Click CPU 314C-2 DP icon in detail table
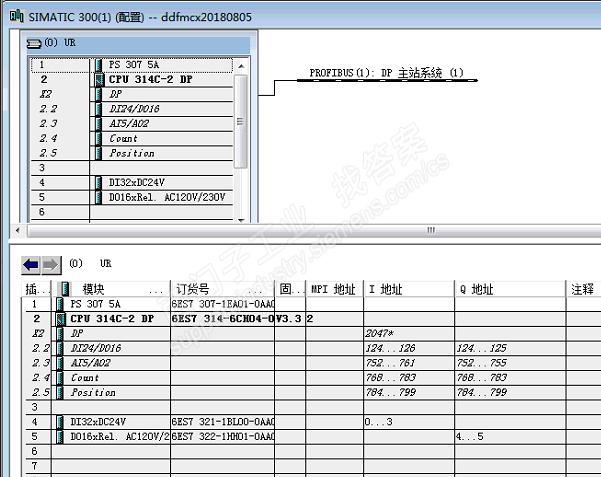601x477 pixels. point(61,319)
